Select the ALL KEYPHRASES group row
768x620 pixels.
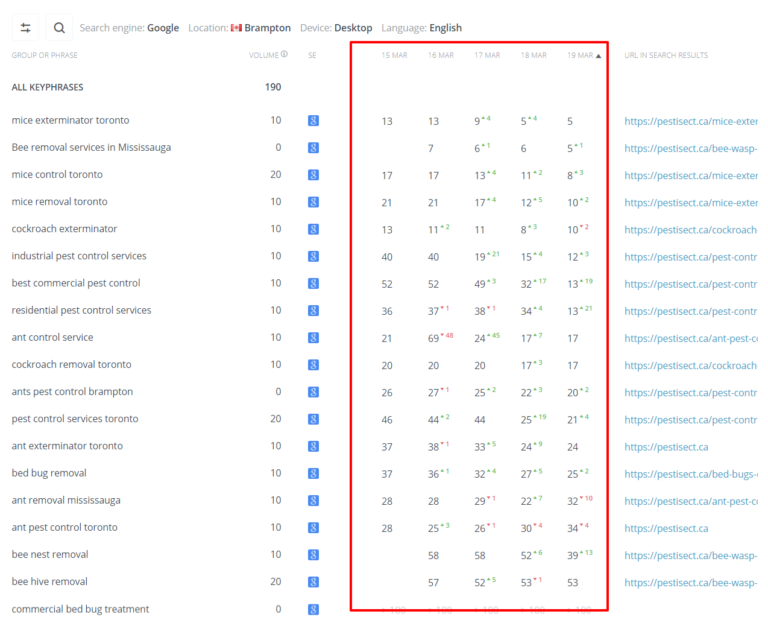pyautogui.click(x=48, y=87)
